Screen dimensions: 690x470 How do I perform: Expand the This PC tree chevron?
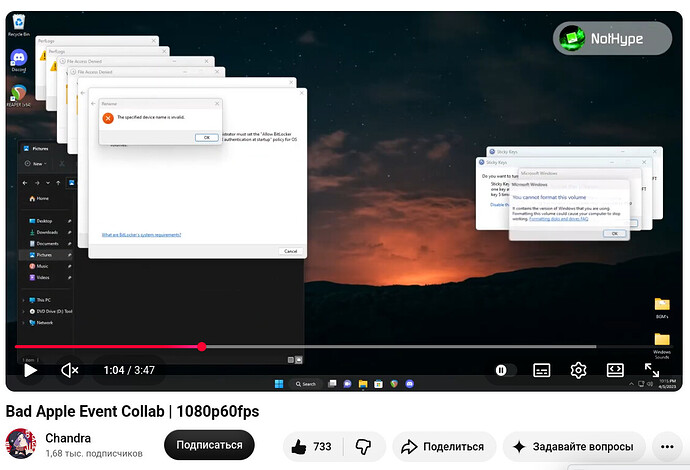[x=24, y=300]
